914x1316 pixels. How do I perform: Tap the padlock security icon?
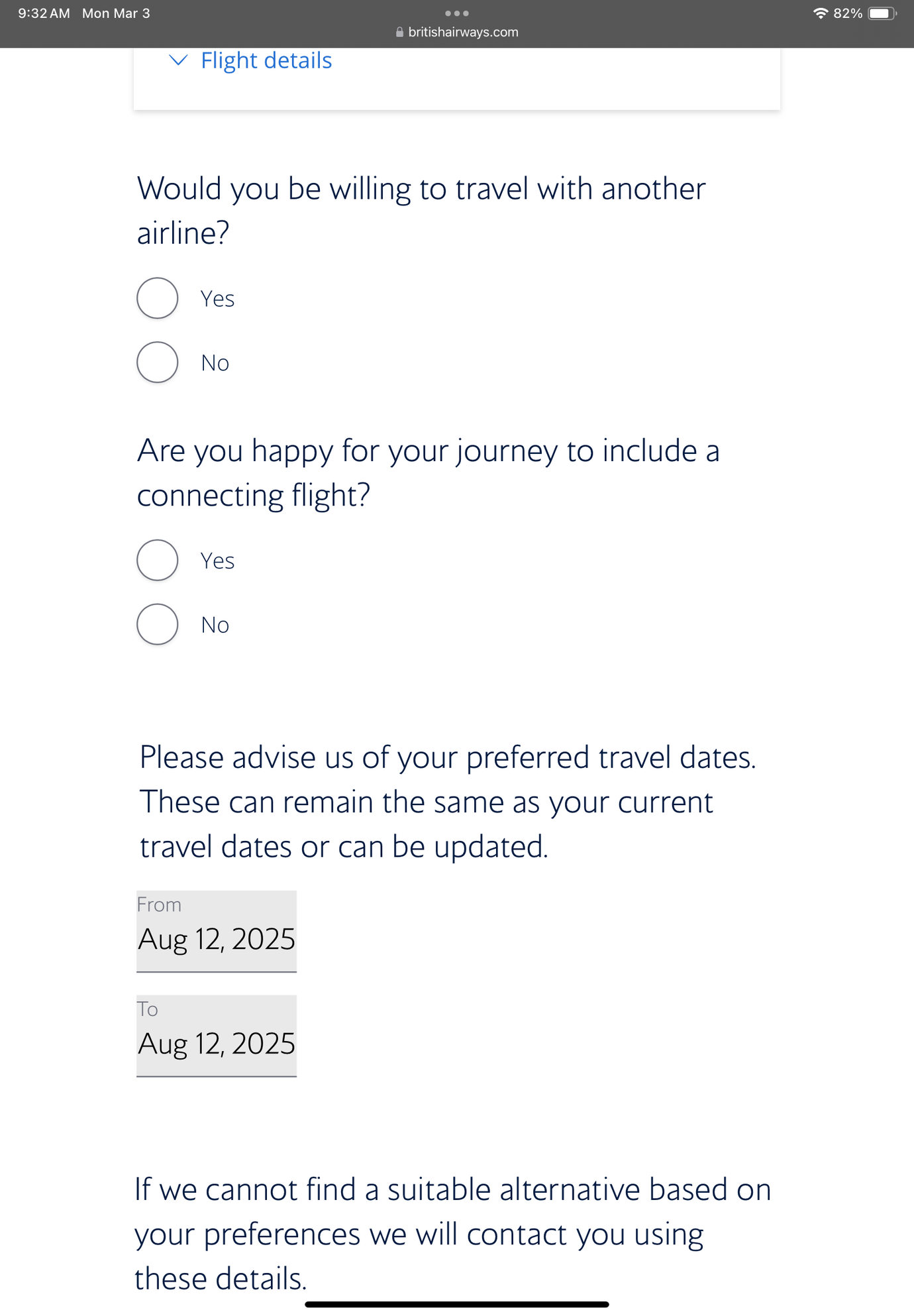tap(399, 32)
